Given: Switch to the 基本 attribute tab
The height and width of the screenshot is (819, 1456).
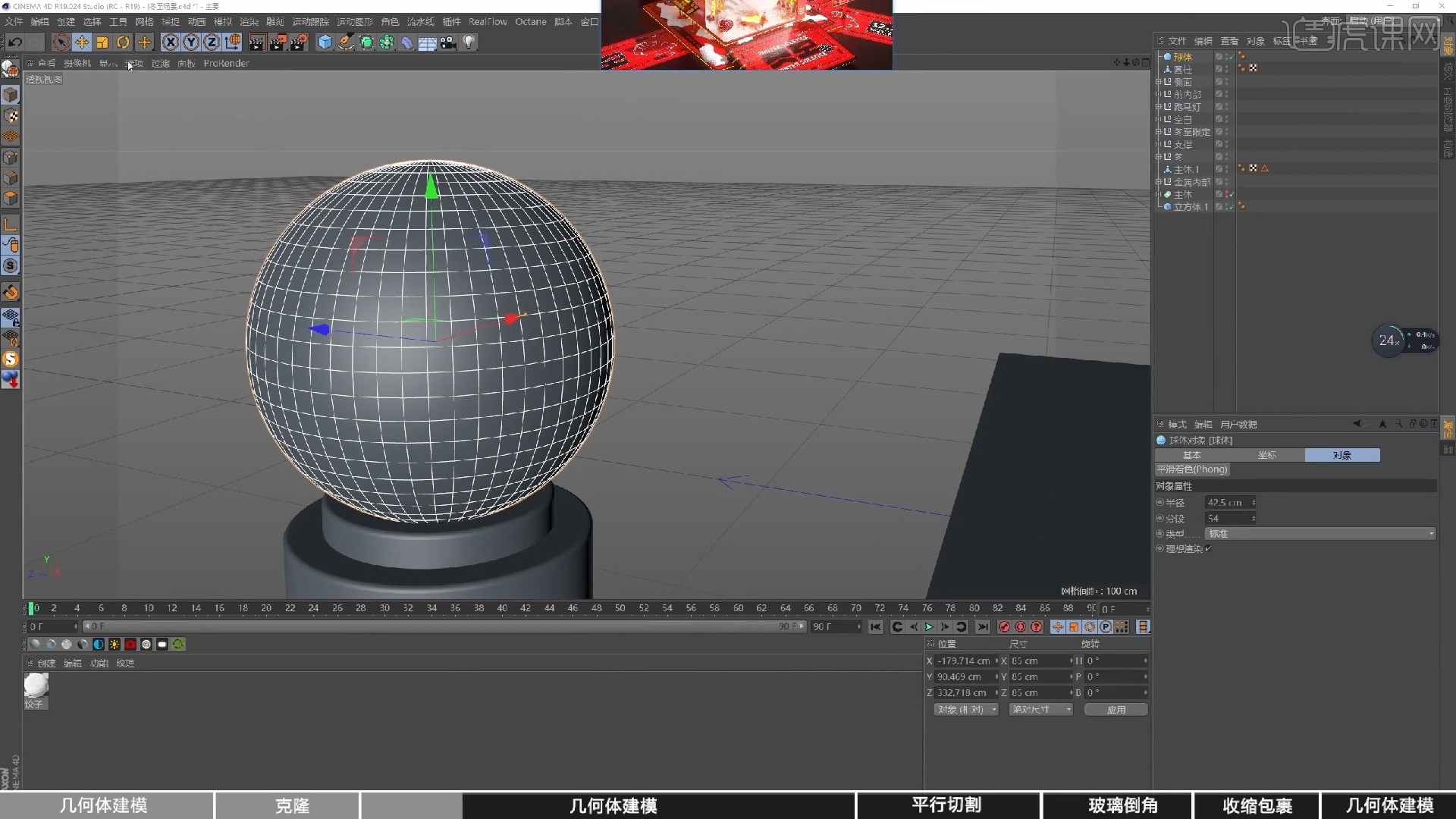Looking at the screenshot, I should (x=1192, y=455).
